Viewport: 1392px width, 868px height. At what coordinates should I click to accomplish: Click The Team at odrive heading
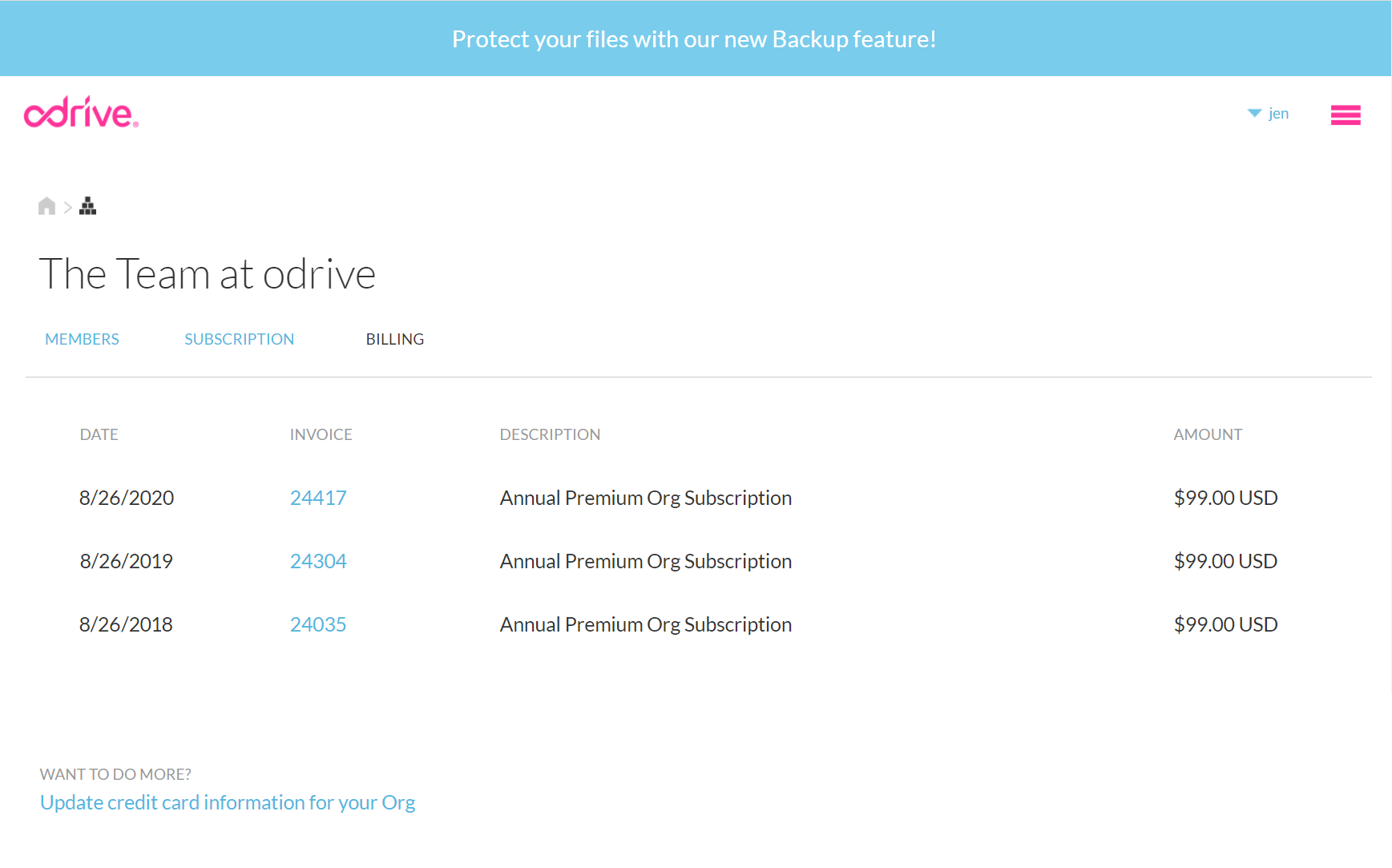tap(207, 274)
